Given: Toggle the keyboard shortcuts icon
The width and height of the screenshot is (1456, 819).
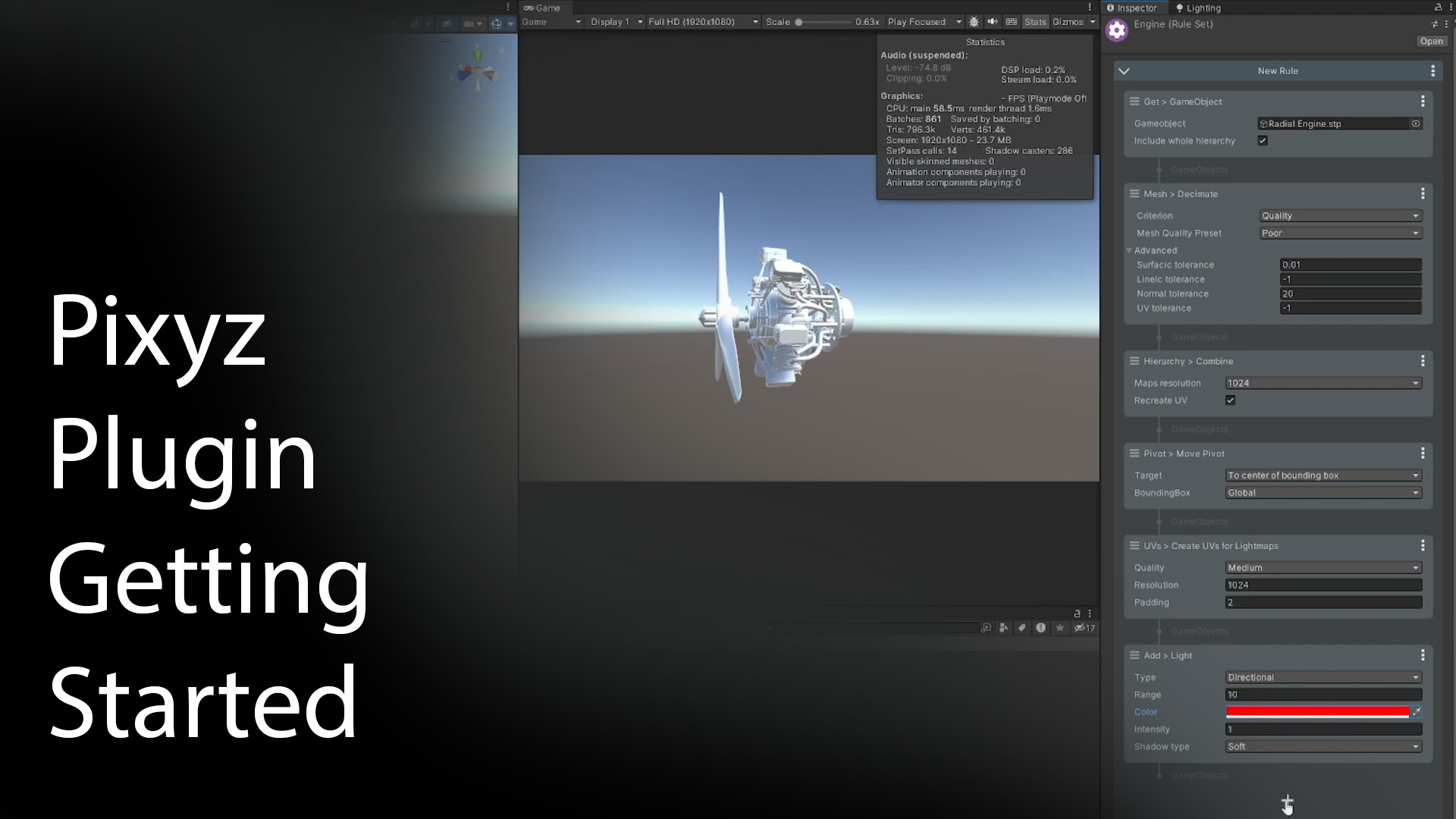Looking at the screenshot, I should point(1011,22).
